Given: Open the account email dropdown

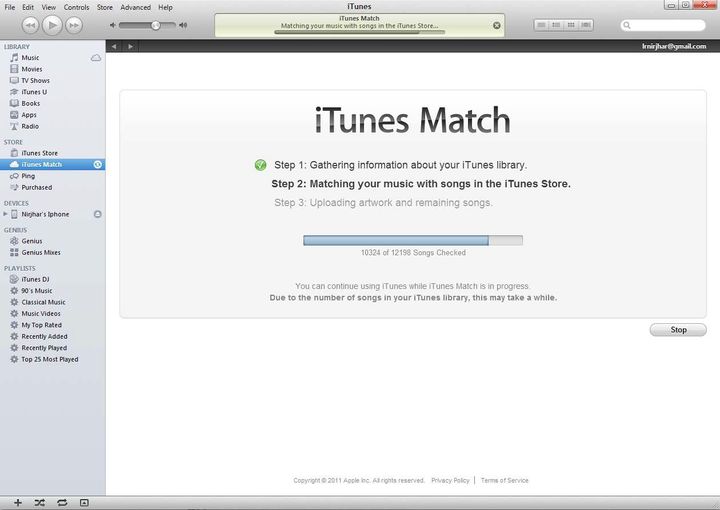Looking at the screenshot, I should click(678, 46).
